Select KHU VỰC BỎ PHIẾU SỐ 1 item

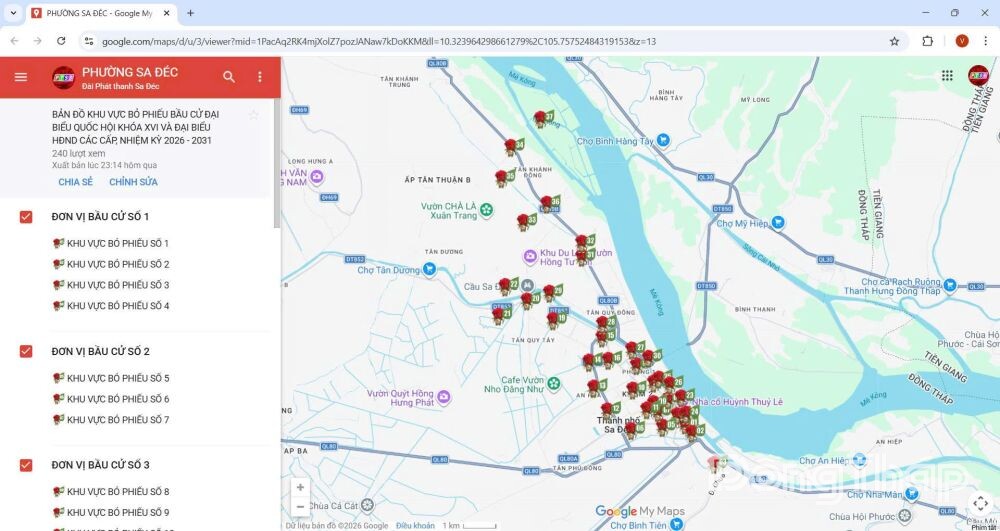(117, 243)
